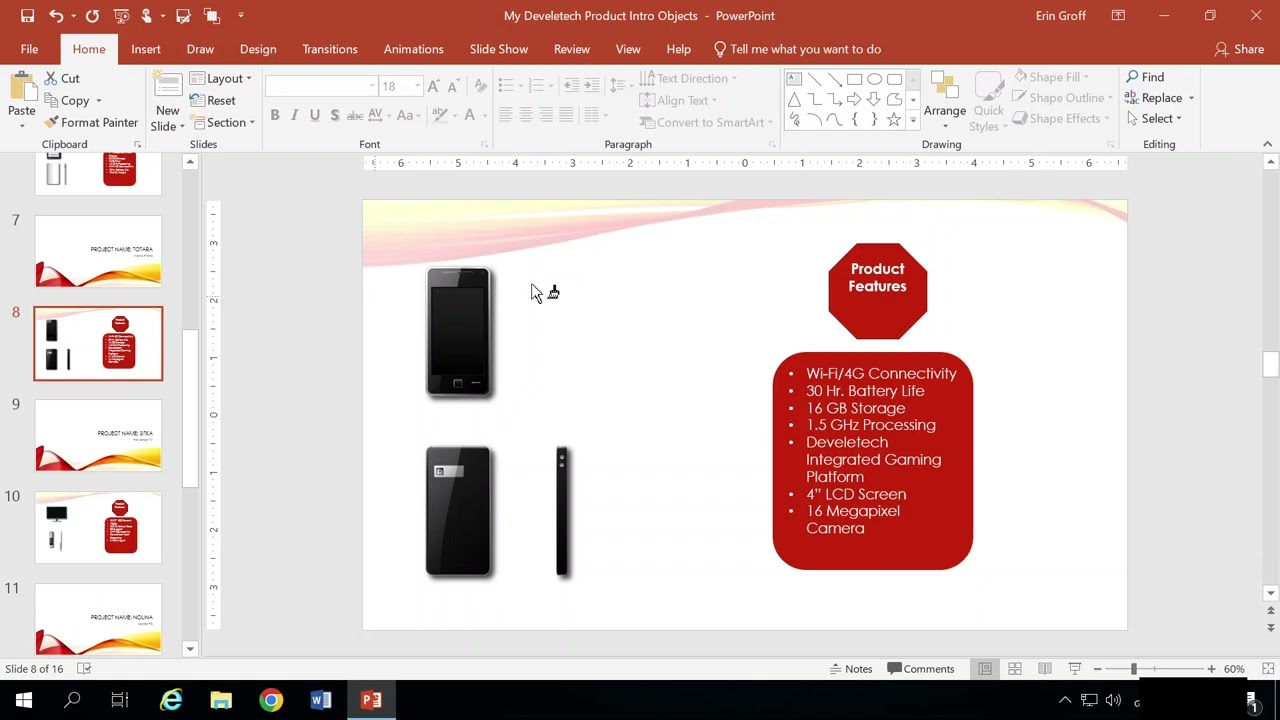Pick the oval shape in the shapes gallery
The image size is (1280, 720).
pyautogui.click(x=874, y=79)
